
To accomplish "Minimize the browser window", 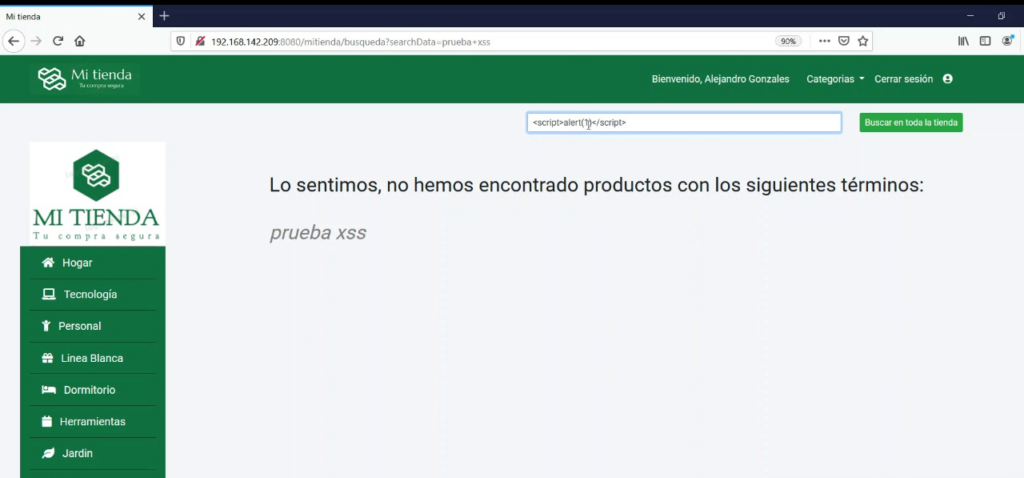I will (x=970, y=16).
